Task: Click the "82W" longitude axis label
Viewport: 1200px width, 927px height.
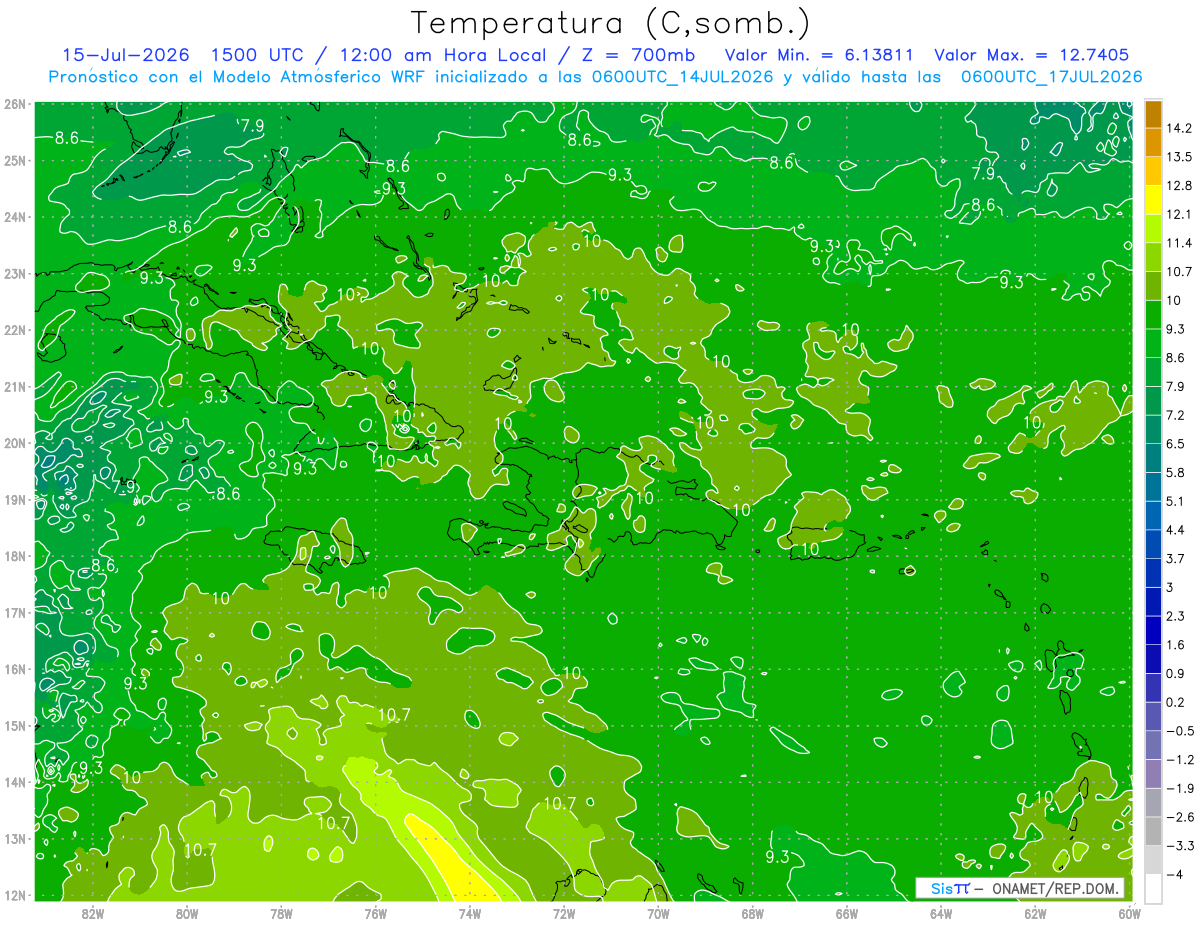Action: (92, 913)
